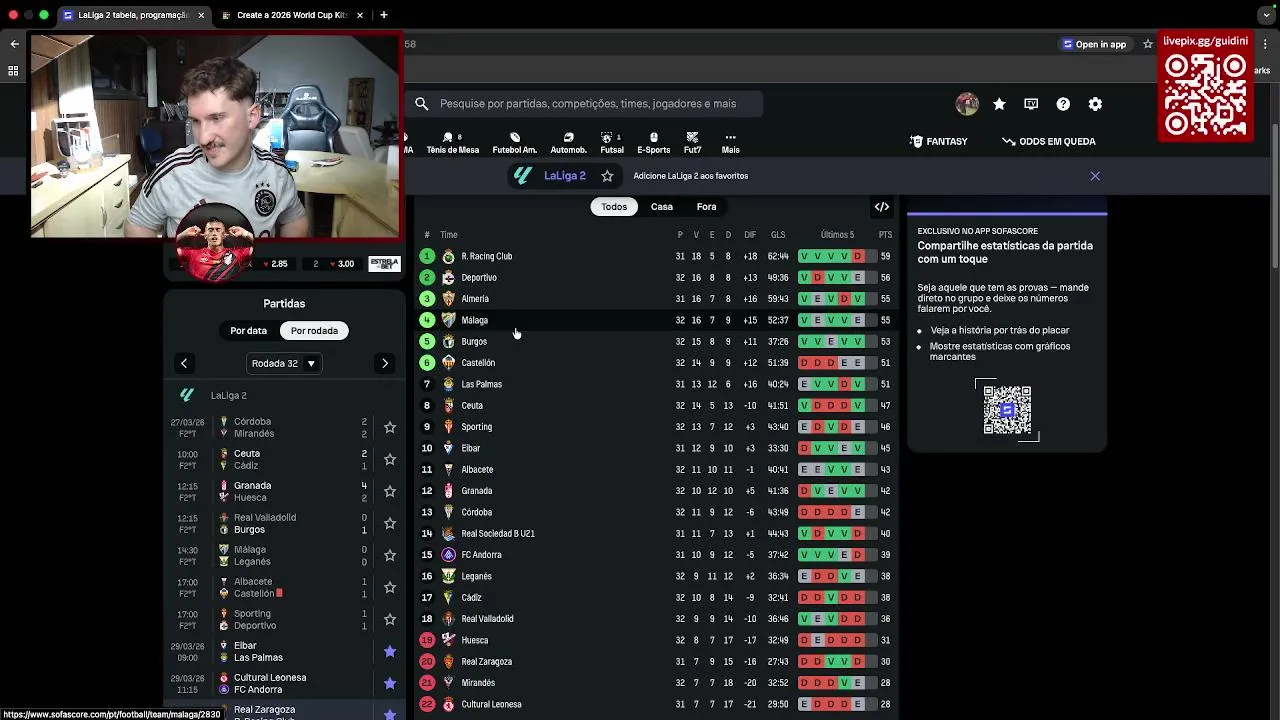The image size is (1280, 720).
Task: Open Automob. motorsport category
Action: [568, 143]
